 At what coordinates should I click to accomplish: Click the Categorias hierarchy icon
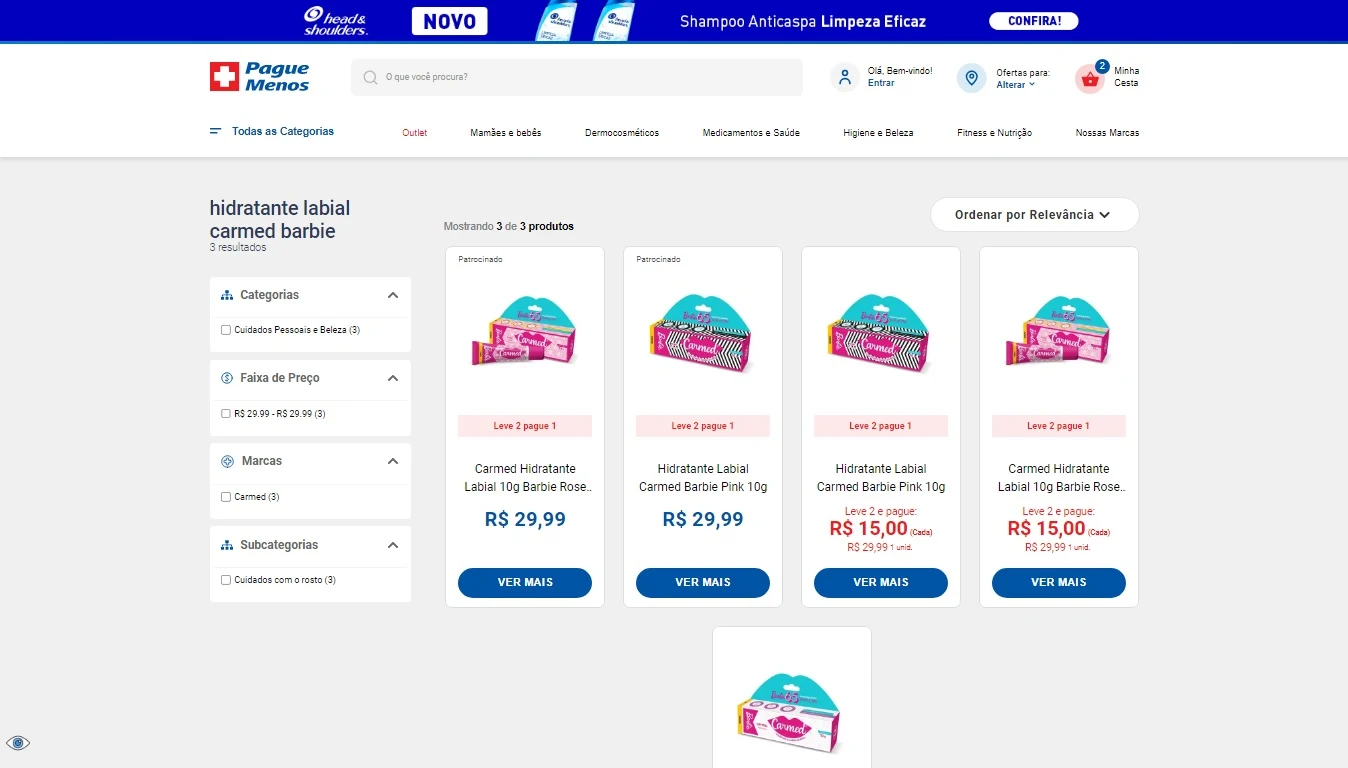[227, 295]
